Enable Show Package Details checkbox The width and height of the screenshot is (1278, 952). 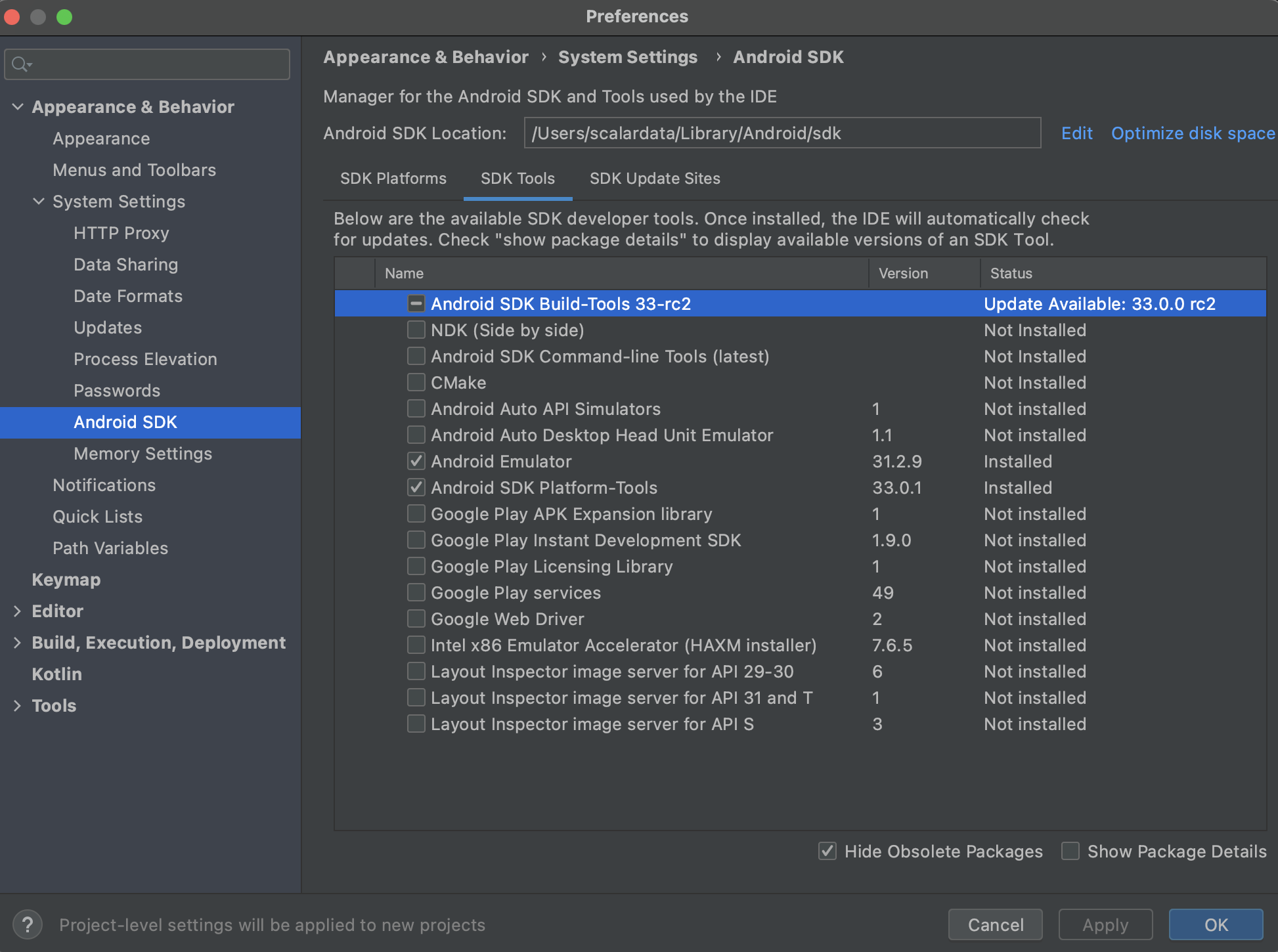pyautogui.click(x=1070, y=851)
